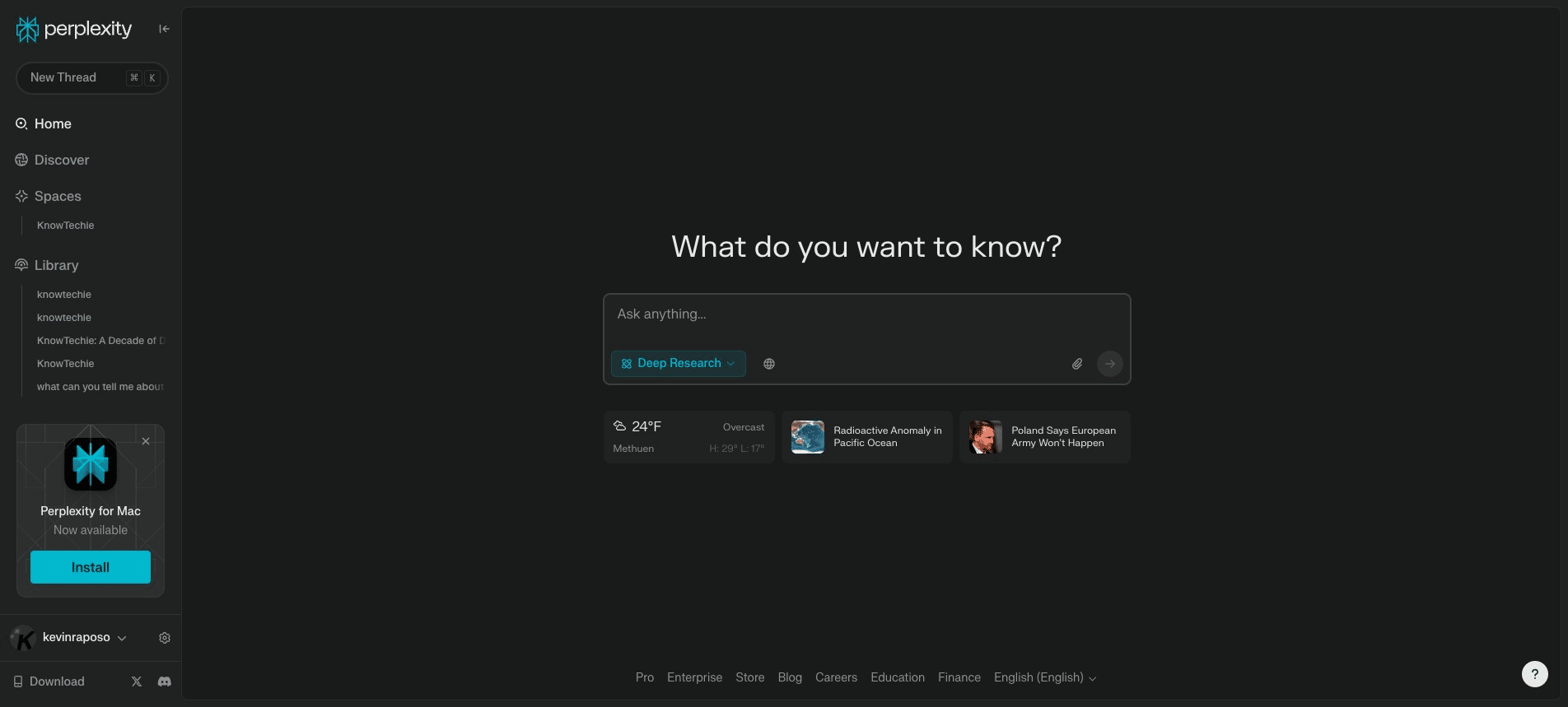Screen dimensions: 1568x707
Task: Click the Download link in sidebar
Action: point(49,681)
